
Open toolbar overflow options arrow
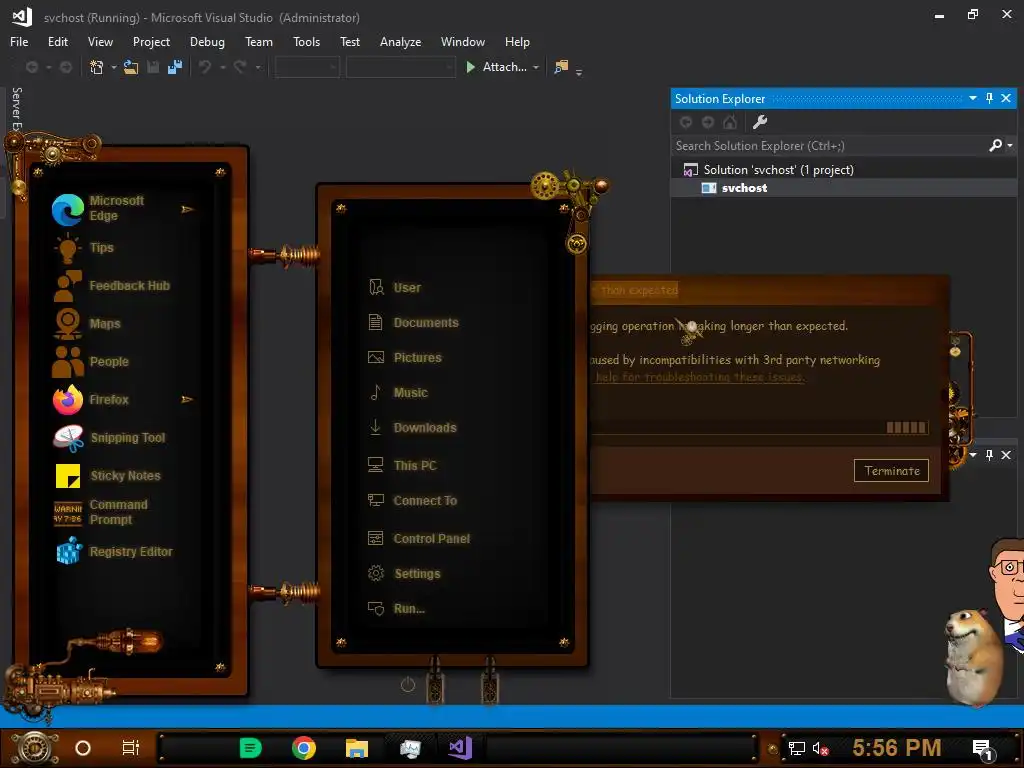tap(579, 71)
